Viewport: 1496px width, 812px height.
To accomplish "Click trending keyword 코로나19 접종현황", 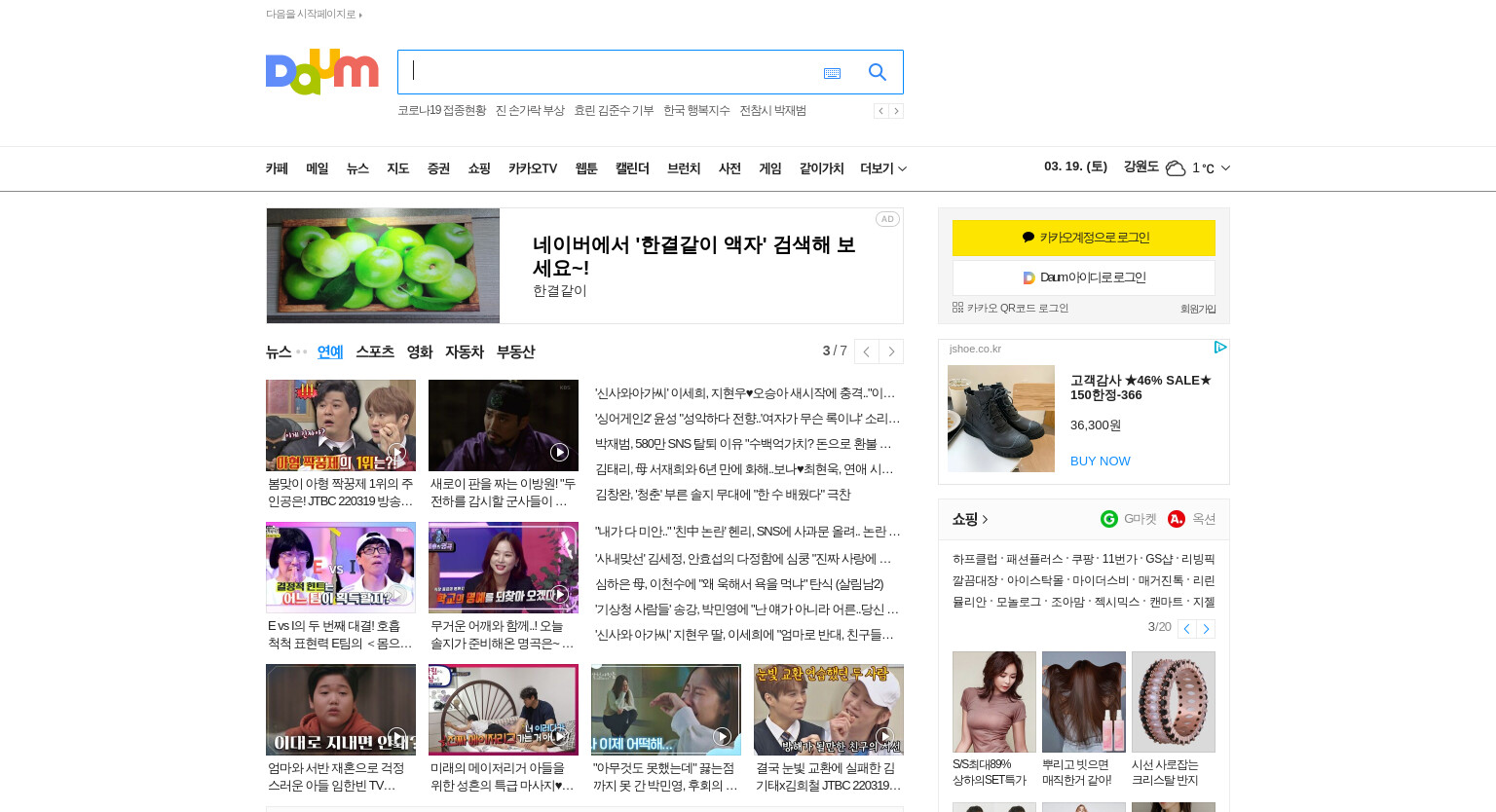I will pos(441,111).
